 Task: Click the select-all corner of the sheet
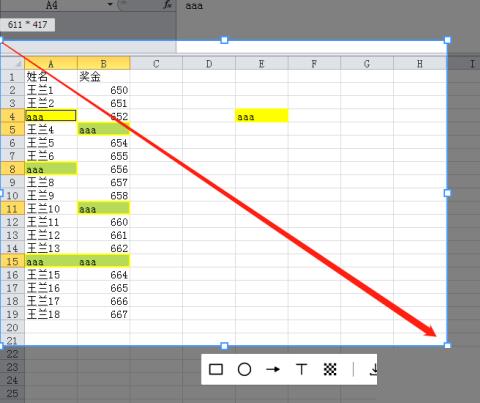[12, 63]
